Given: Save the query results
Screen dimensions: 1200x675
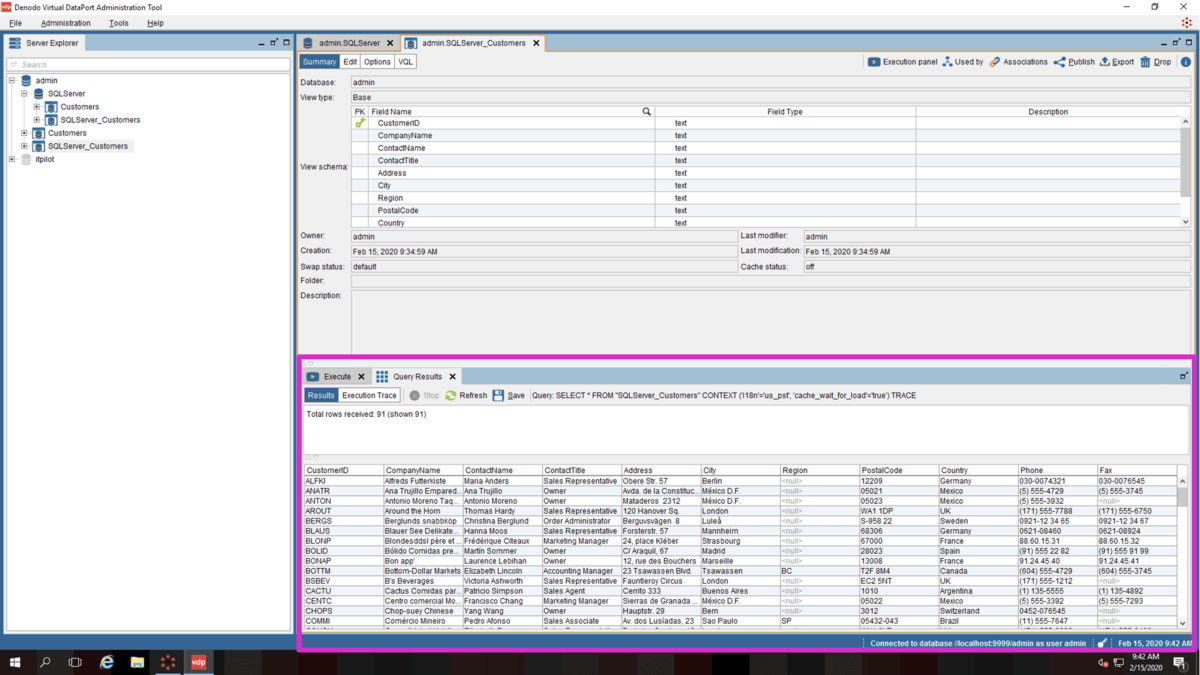Looking at the screenshot, I should coord(508,396).
